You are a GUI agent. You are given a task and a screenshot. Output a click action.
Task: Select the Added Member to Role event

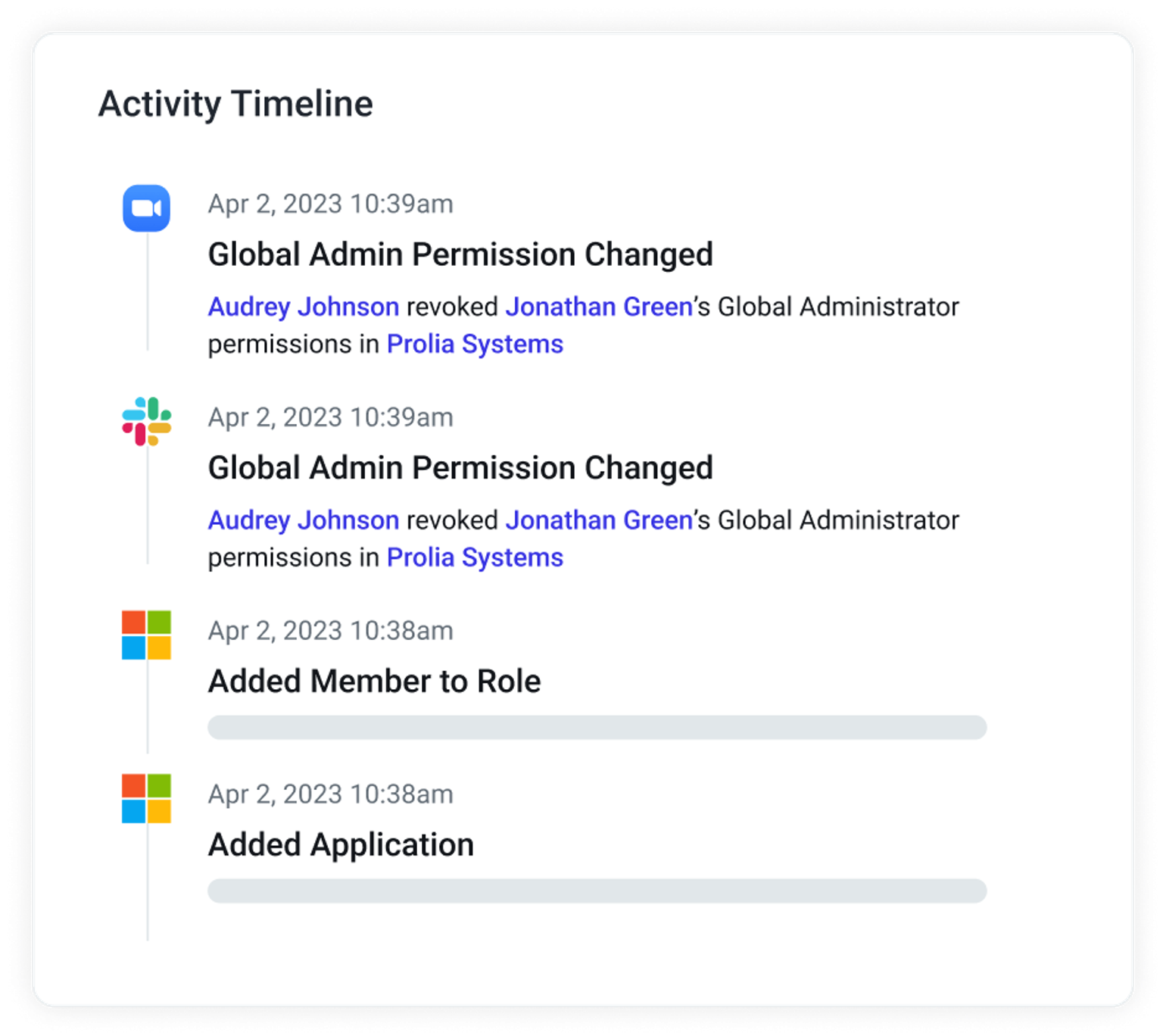coord(374,682)
